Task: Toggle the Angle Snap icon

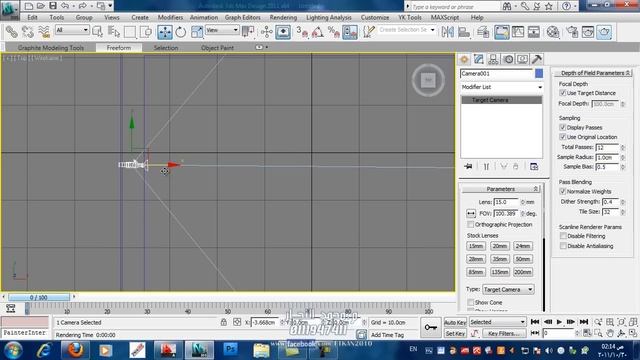Action: [318, 32]
